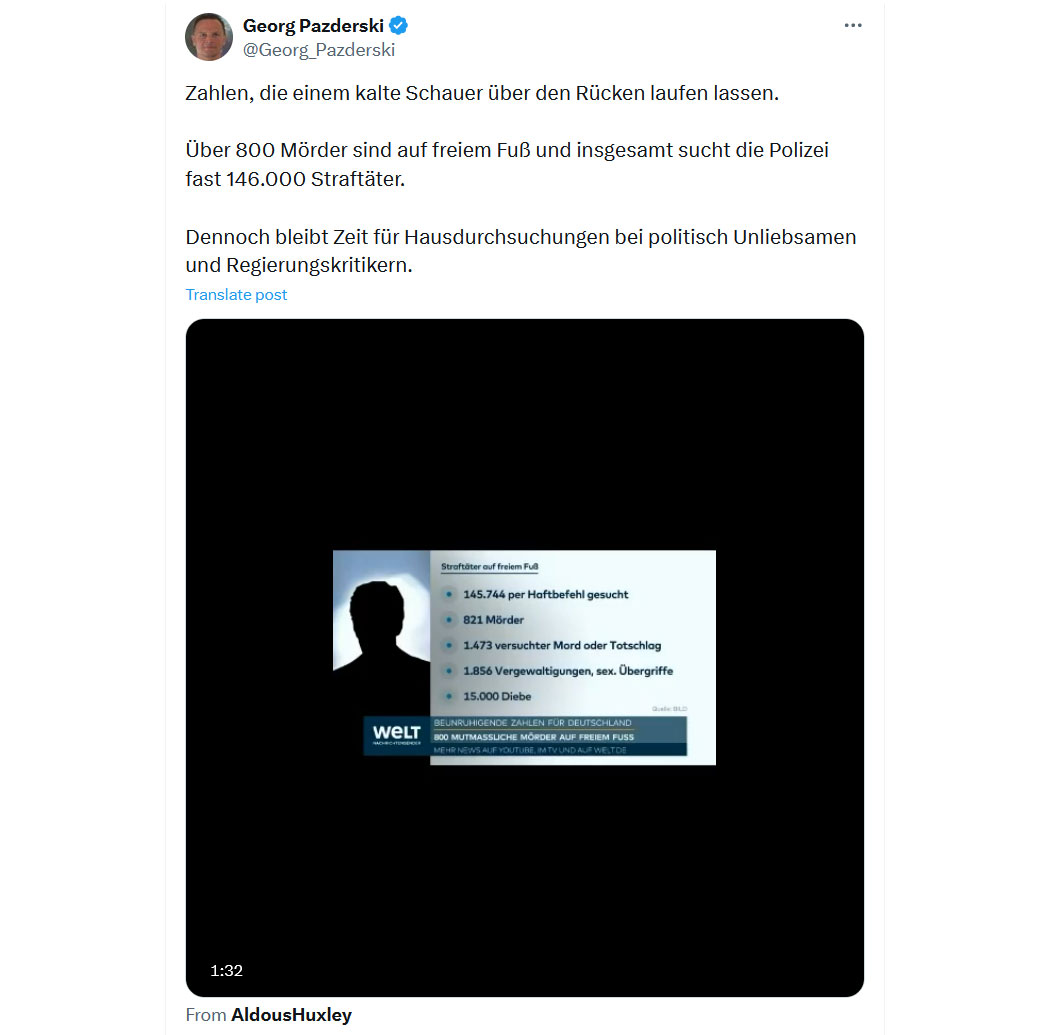Click the '821 Mörder' bullet line
1050x1035 pixels.
493,620
